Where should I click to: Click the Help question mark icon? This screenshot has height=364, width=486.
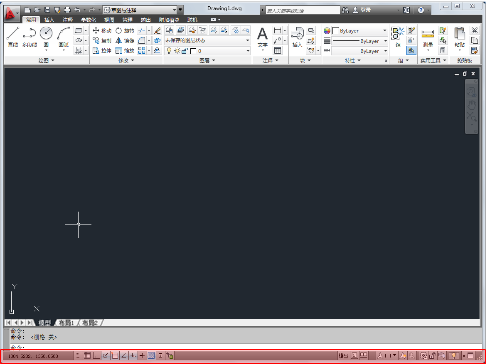(421, 10)
